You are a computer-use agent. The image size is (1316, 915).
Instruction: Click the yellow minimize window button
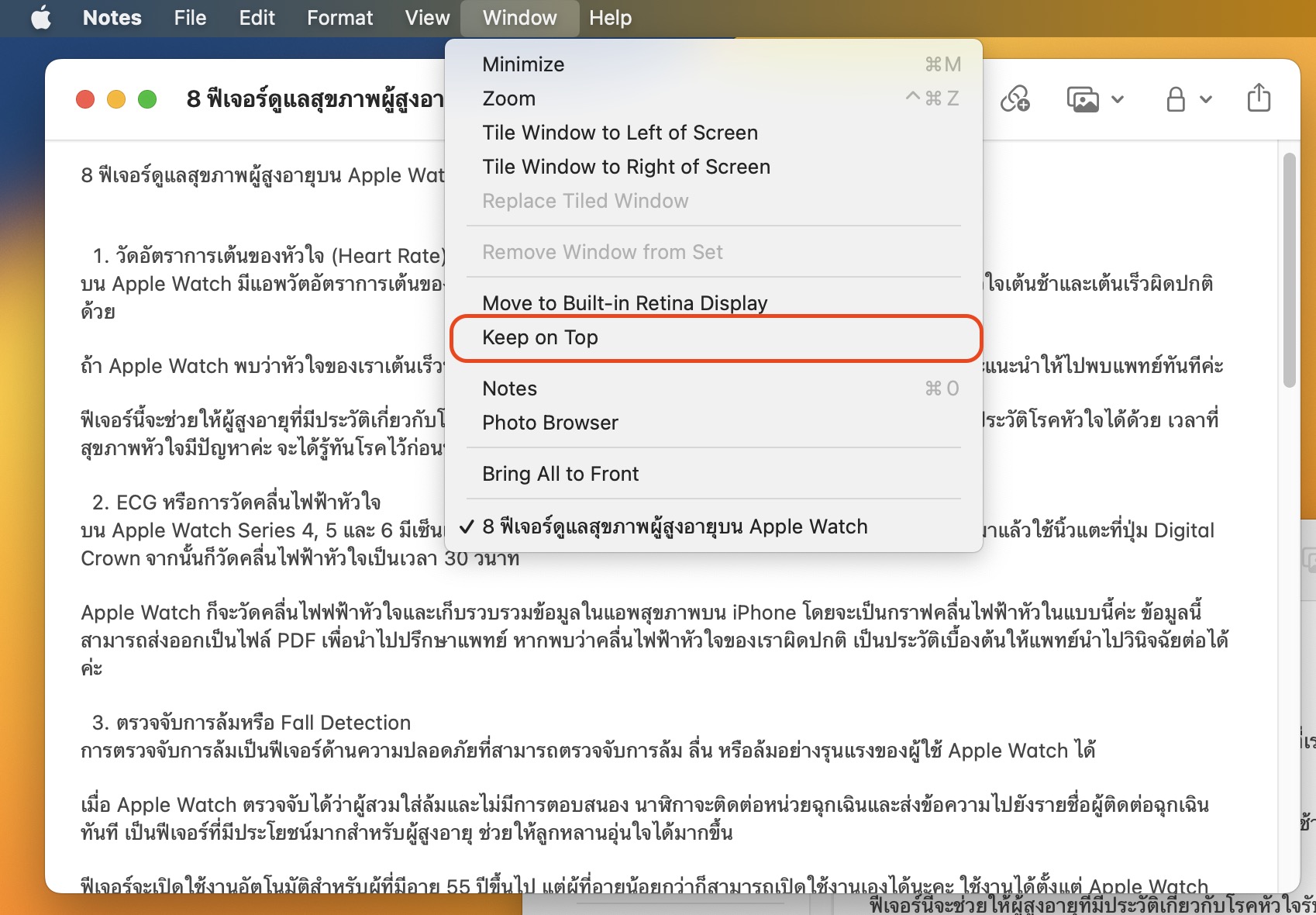click(x=116, y=99)
